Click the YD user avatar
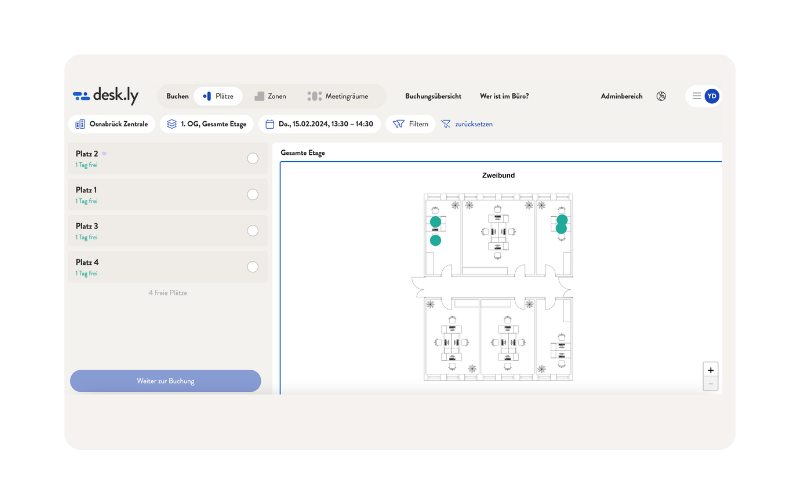Image resolution: width=800 pixels, height=500 pixels. click(712, 96)
